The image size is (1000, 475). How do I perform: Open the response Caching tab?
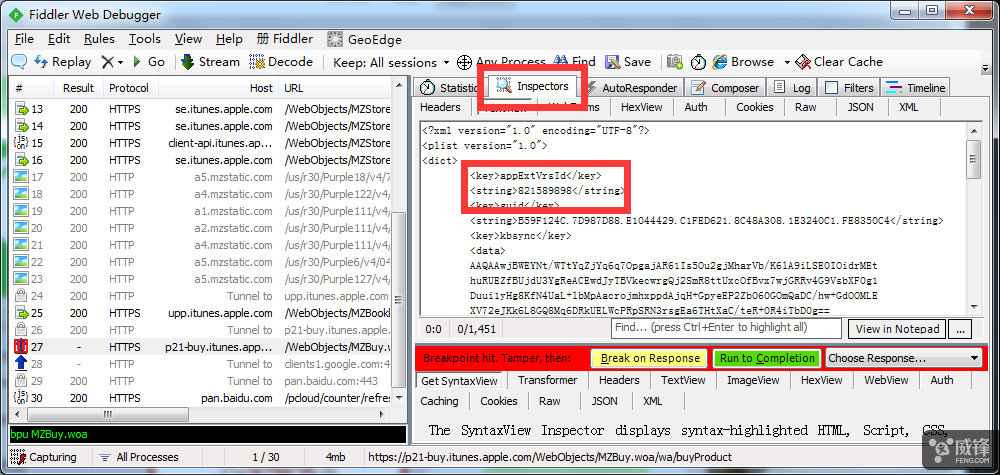(439, 401)
